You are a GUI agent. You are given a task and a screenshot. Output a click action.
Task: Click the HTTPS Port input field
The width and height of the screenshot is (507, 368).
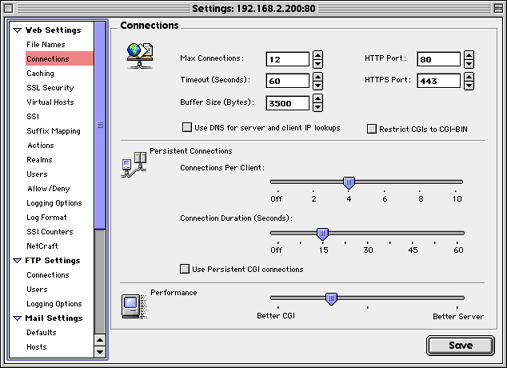pos(439,81)
